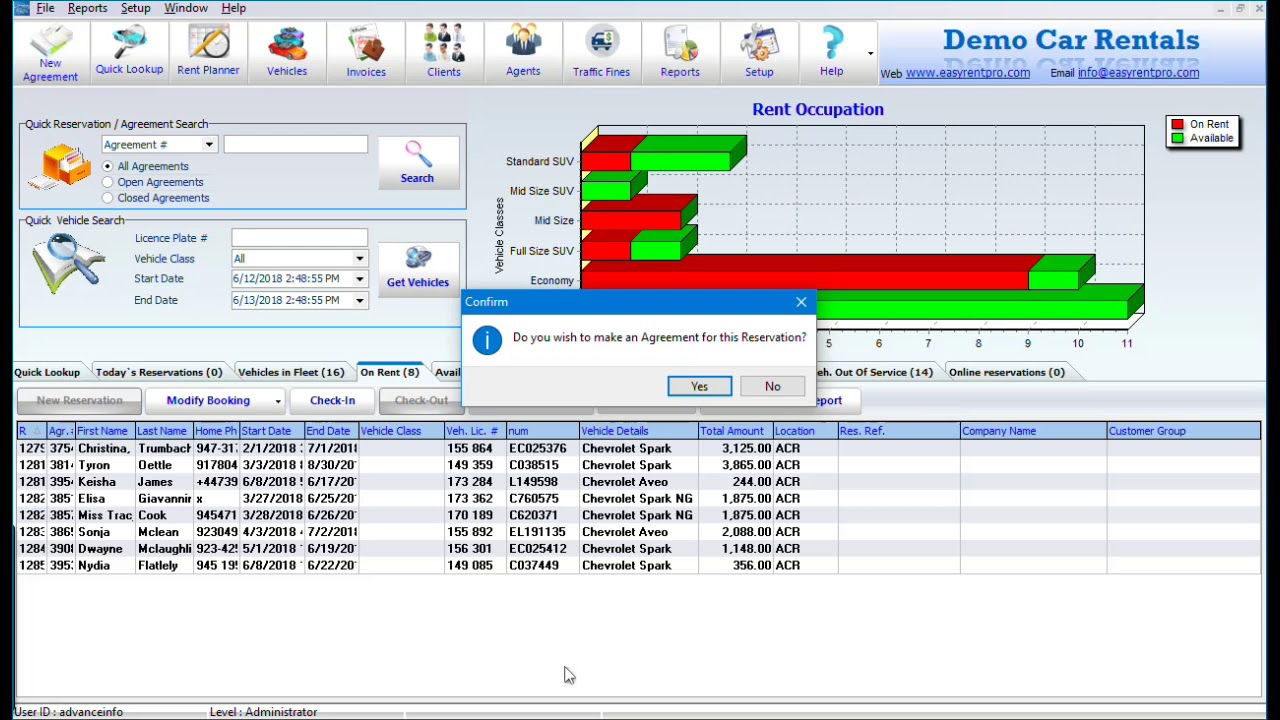Select the row for Elisa Giavannir
Viewport: 1280px width, 720px height.
[x=638, y=498]
